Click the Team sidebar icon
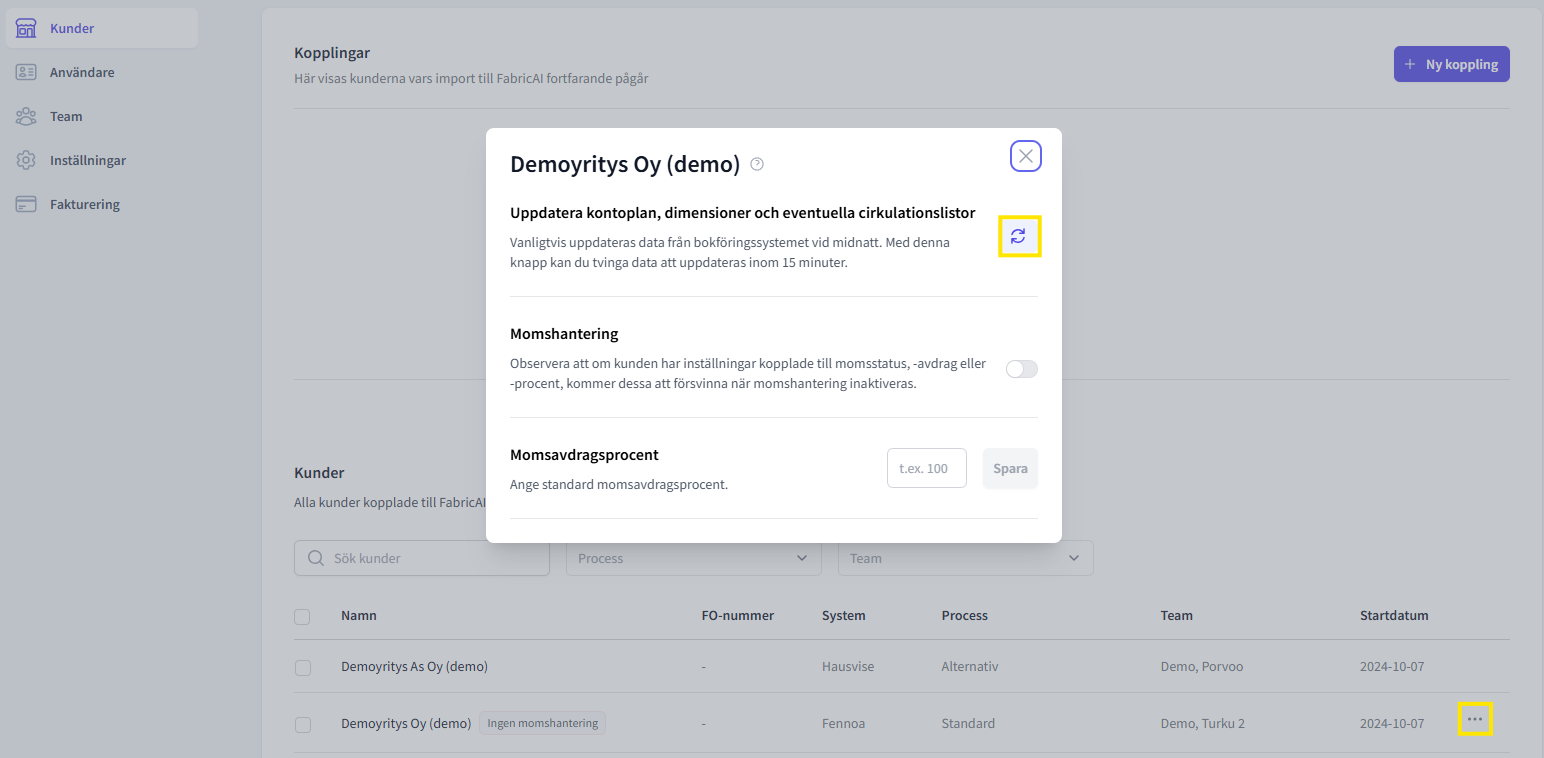Image resolution: width=1544 pixels, height=758 pixels. click(x=26, y=116)
